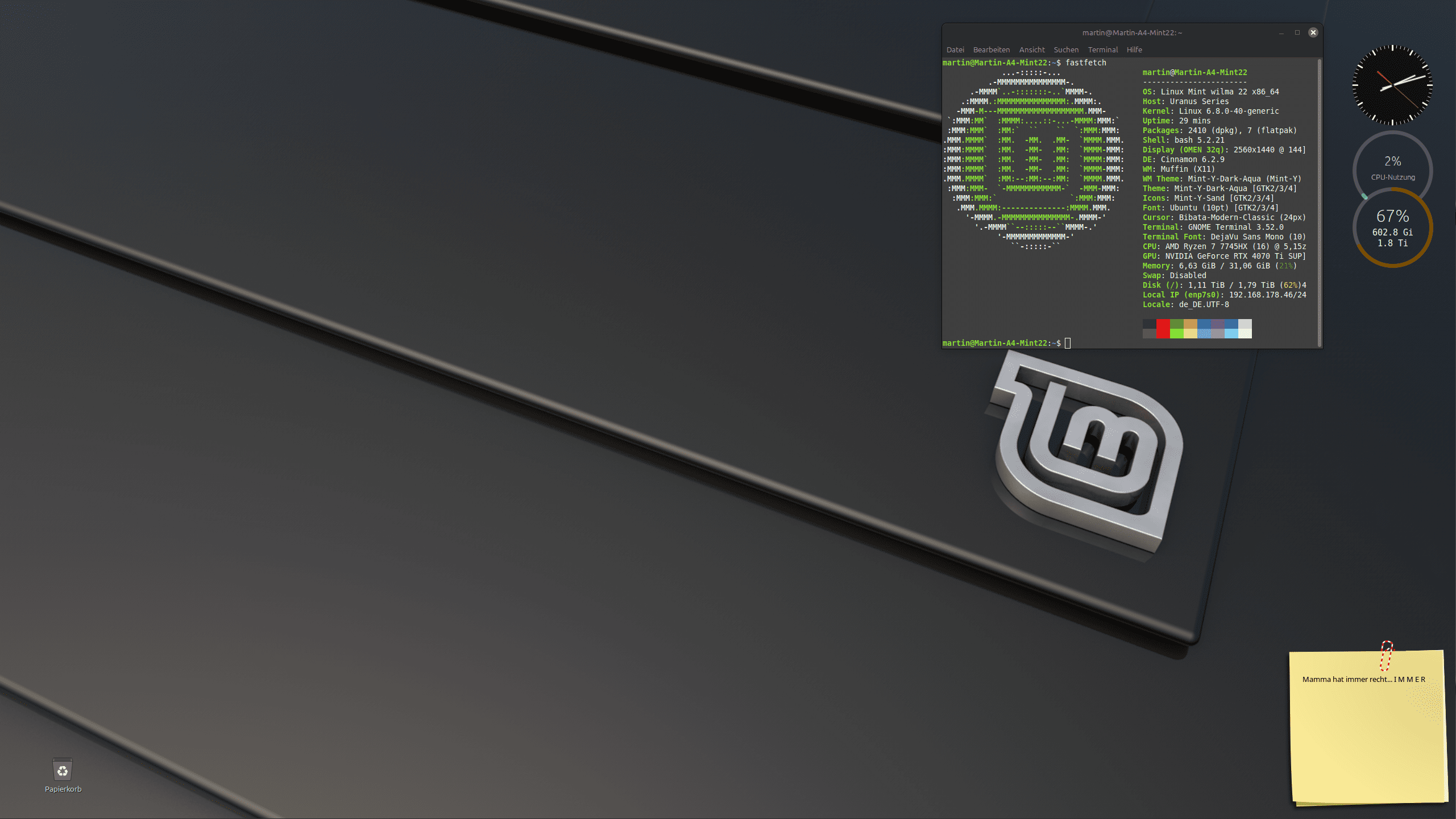This screenshot has width=1456, height=819.
Task: Click the 'fastfetch' command text in the terminal
Action: click(x=1085, y=63)
